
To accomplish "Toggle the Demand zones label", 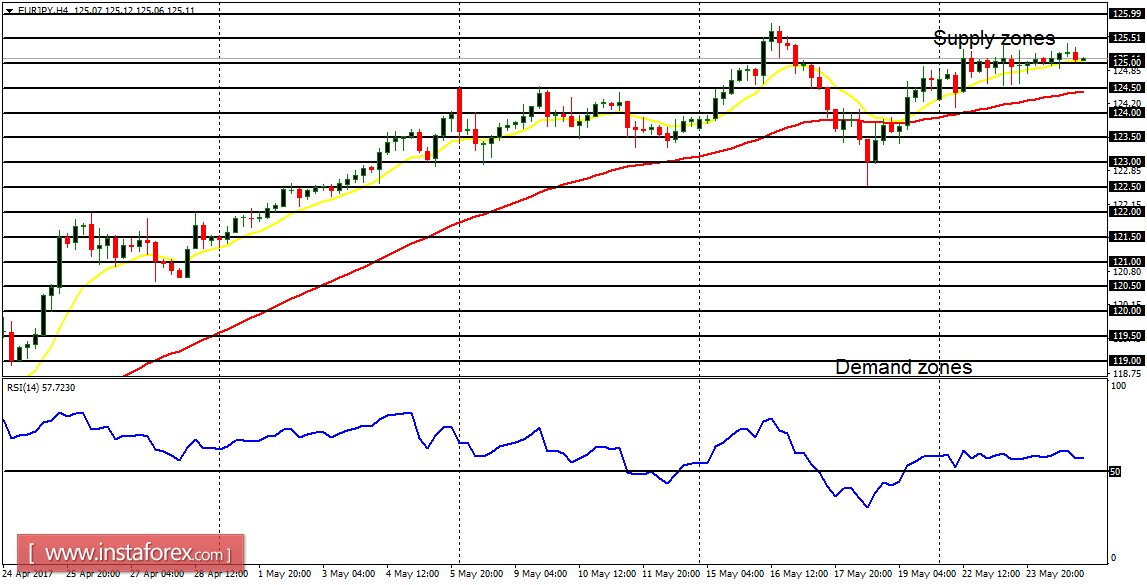I will point(902,367).
